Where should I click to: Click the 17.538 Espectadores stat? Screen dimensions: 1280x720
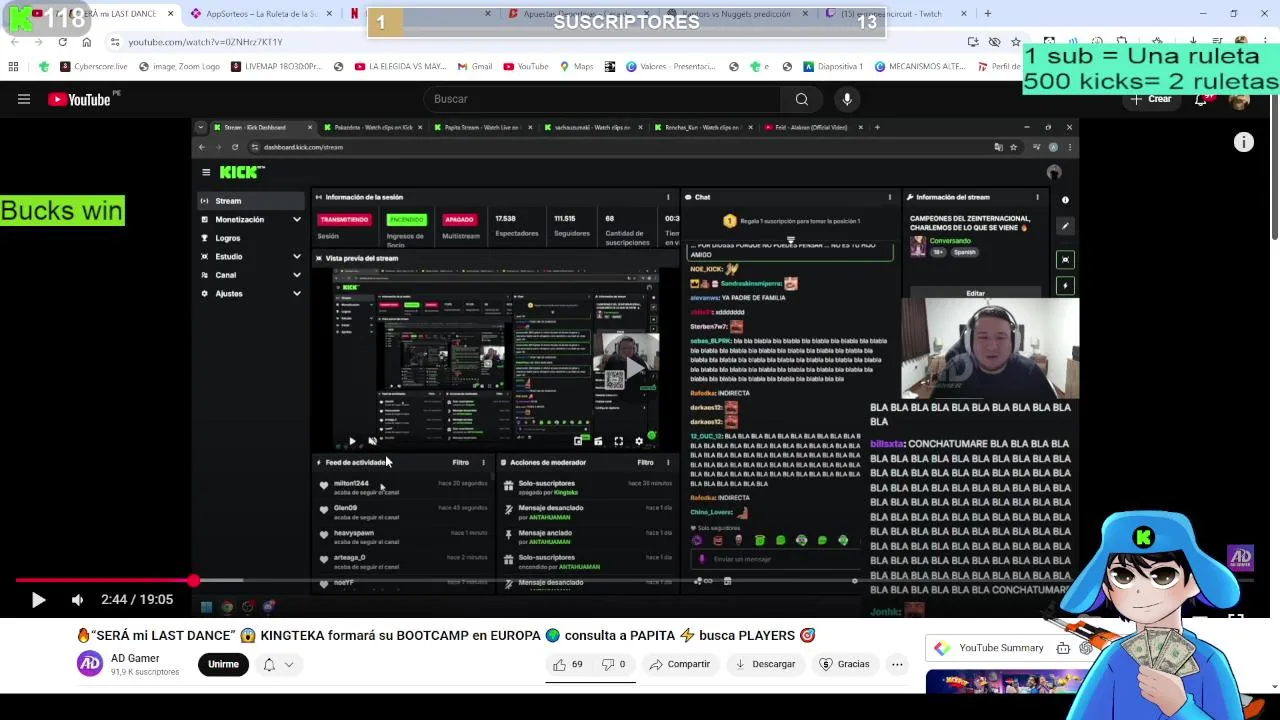click(x=517, y=225)
